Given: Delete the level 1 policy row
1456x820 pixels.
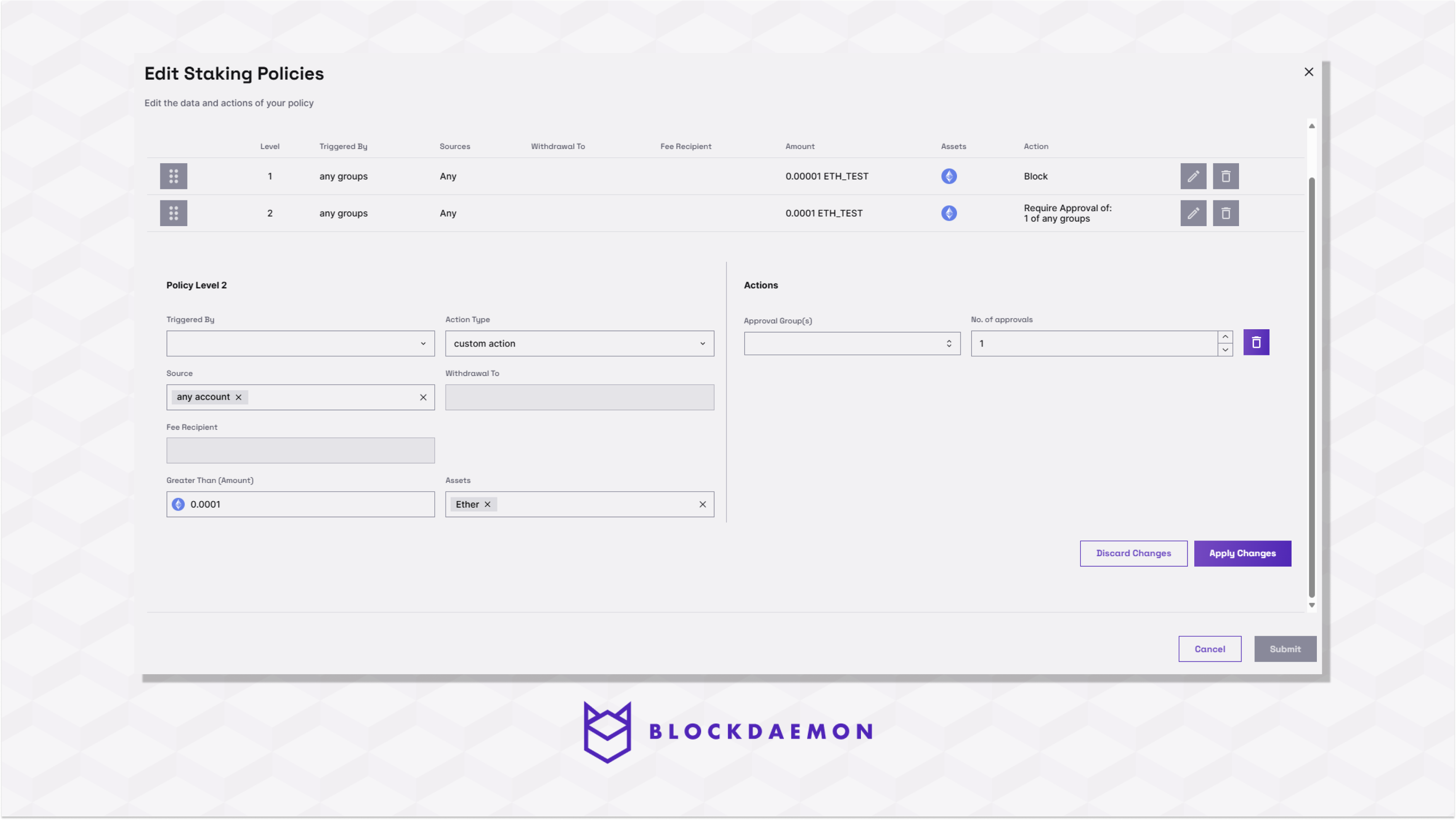Looking at the screenshot, I should [1225, 176].
